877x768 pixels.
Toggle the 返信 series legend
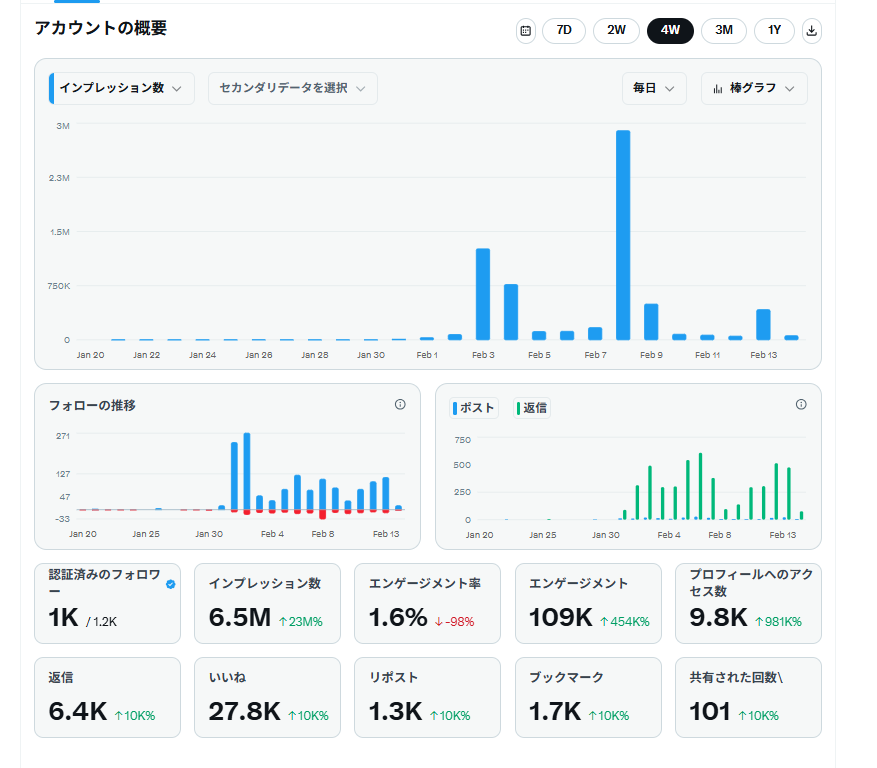click(x=532, y=408)
